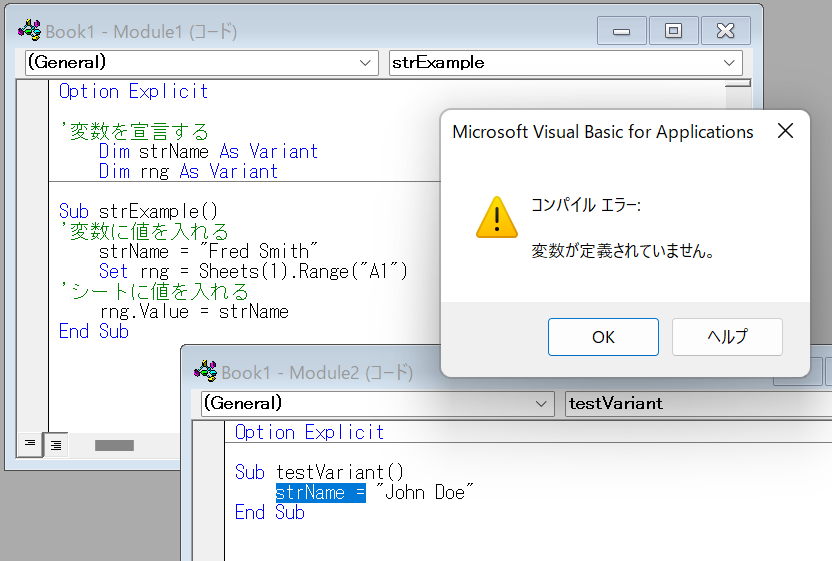Click End Sub in the Module2 window
This screenshot has width=832, height=561.
270,513
